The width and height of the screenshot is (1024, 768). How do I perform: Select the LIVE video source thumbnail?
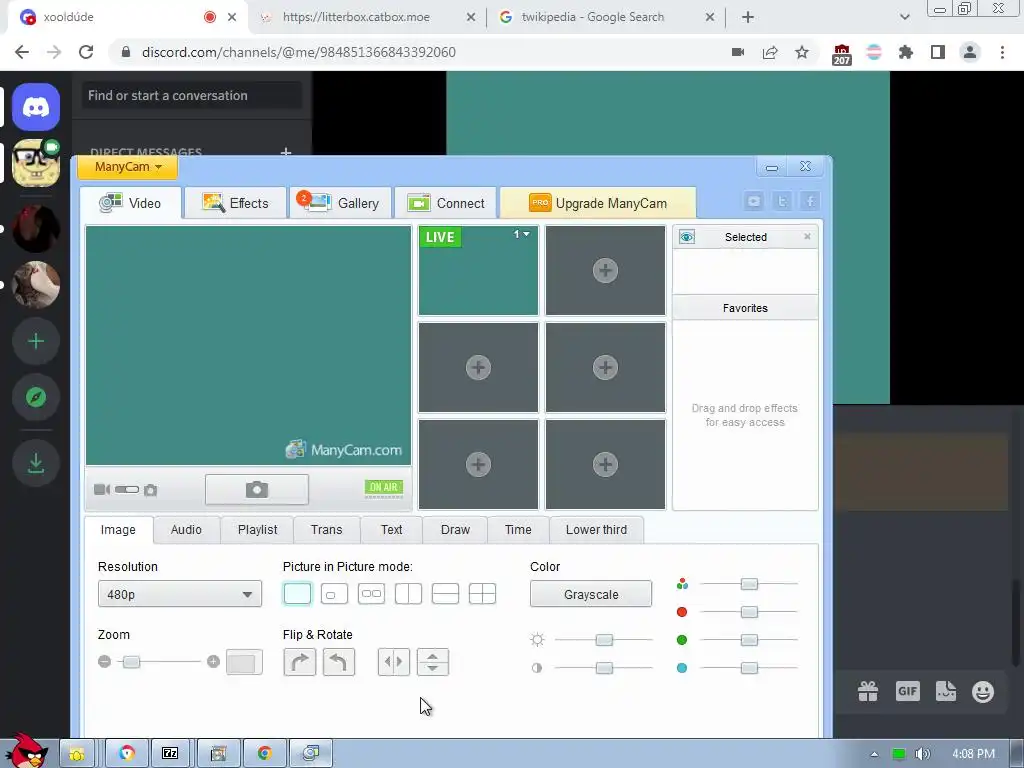pos(478,270)
